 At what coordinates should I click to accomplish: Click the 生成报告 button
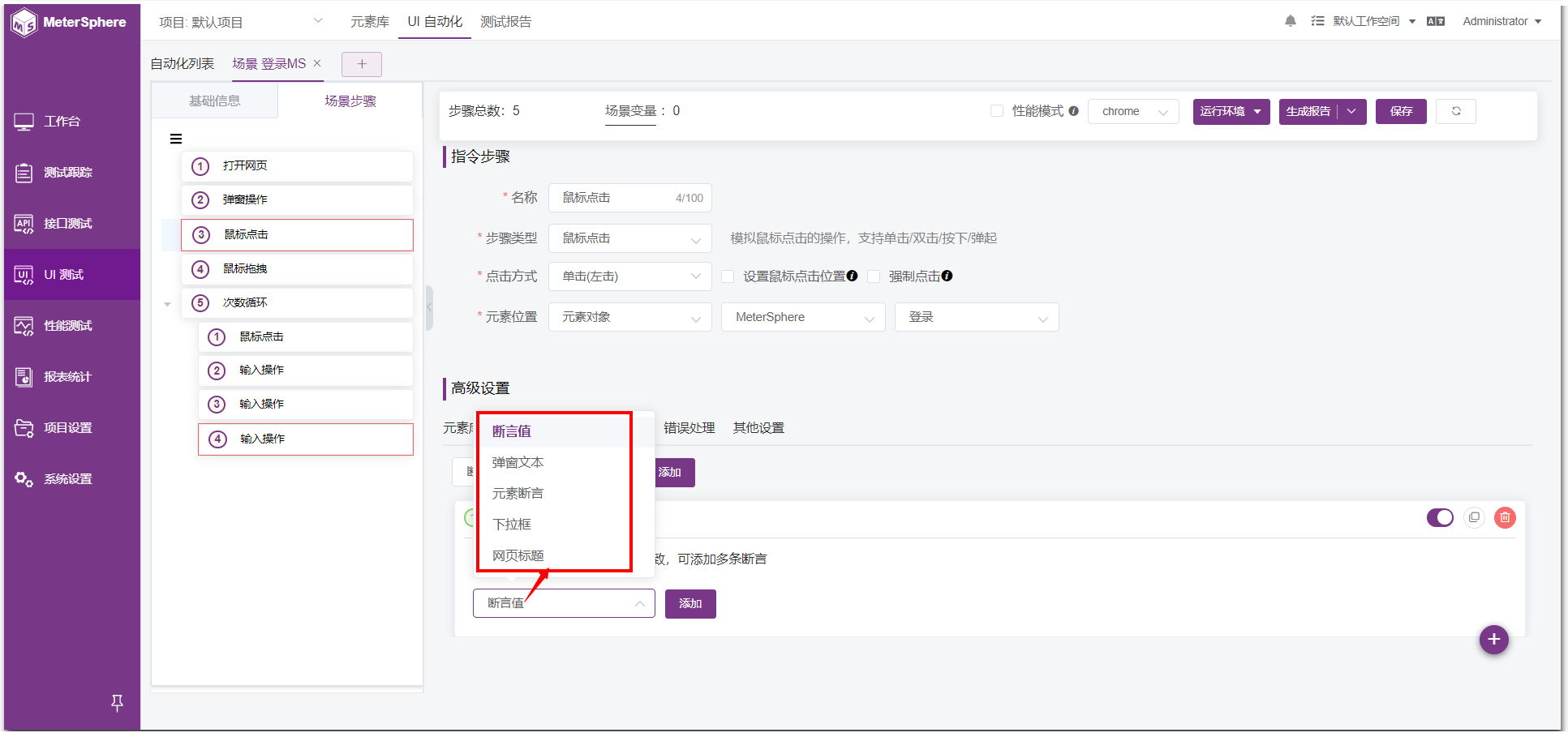[1308, 111]
